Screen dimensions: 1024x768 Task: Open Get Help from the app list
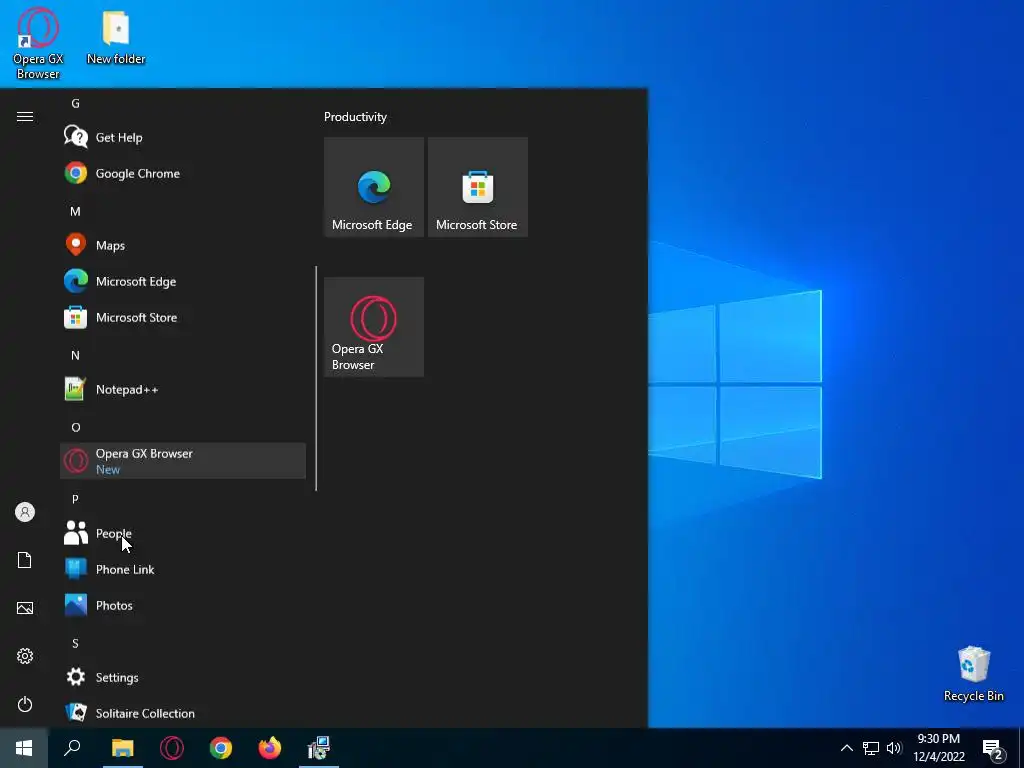pos(183,137)
